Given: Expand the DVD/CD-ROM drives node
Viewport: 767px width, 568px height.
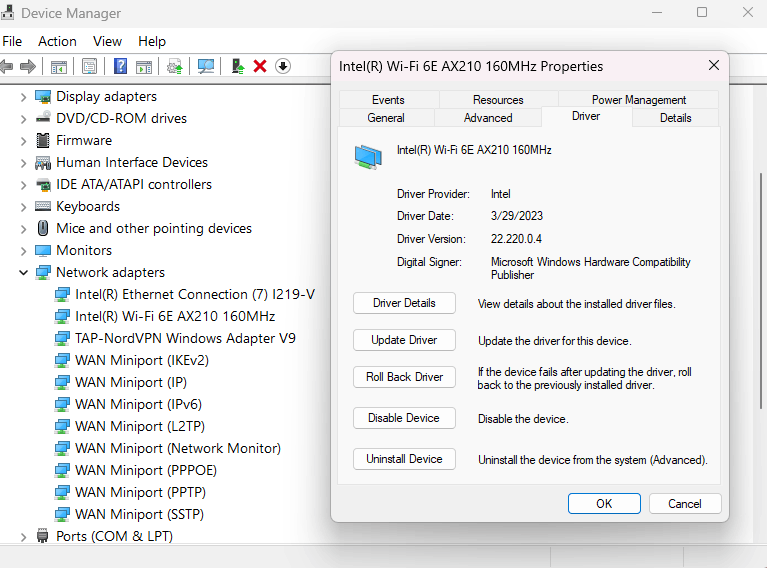Looking at the screenshot, I should tap(23, 119).
